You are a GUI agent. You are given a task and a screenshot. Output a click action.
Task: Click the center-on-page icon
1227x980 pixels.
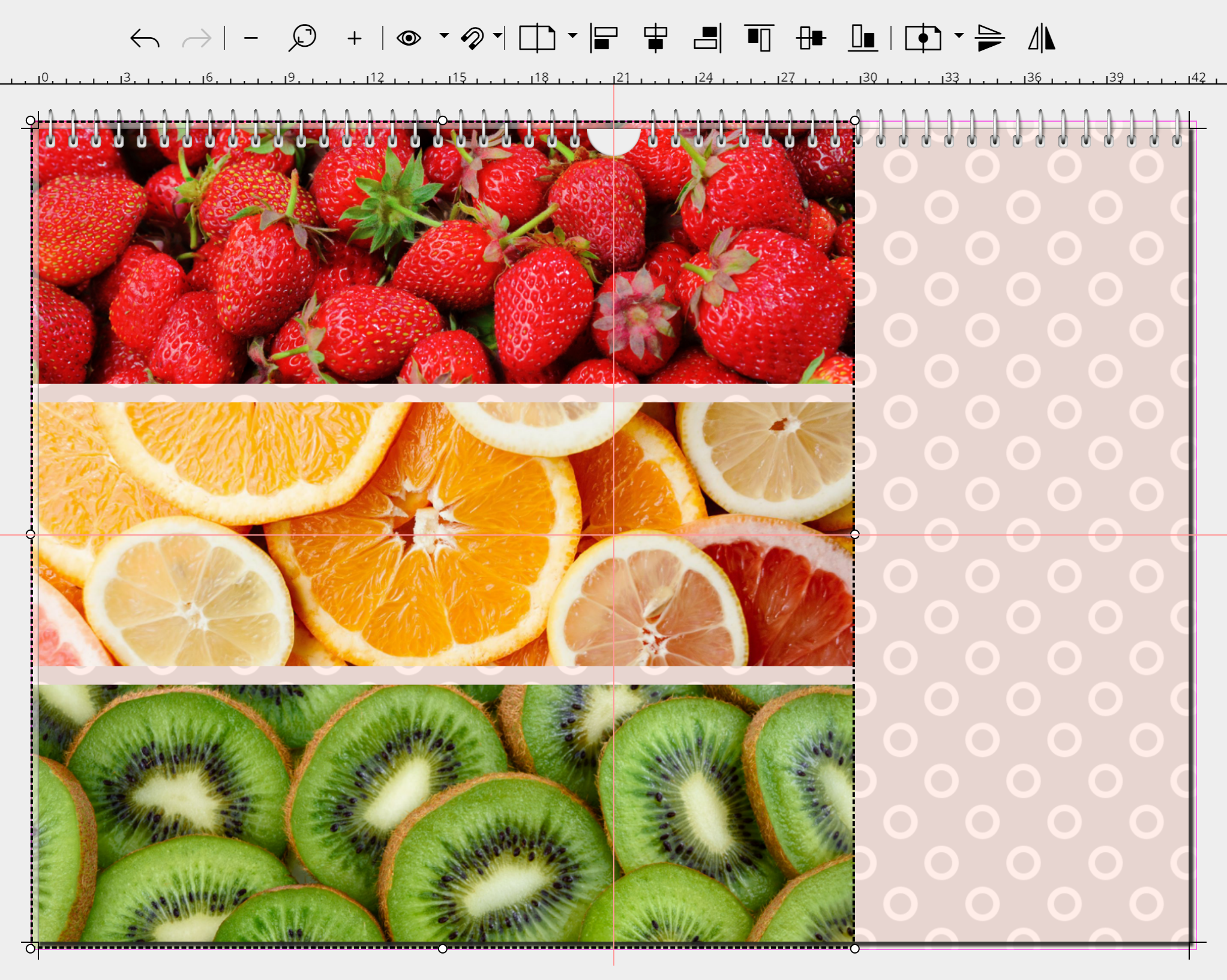coord(923,38)
